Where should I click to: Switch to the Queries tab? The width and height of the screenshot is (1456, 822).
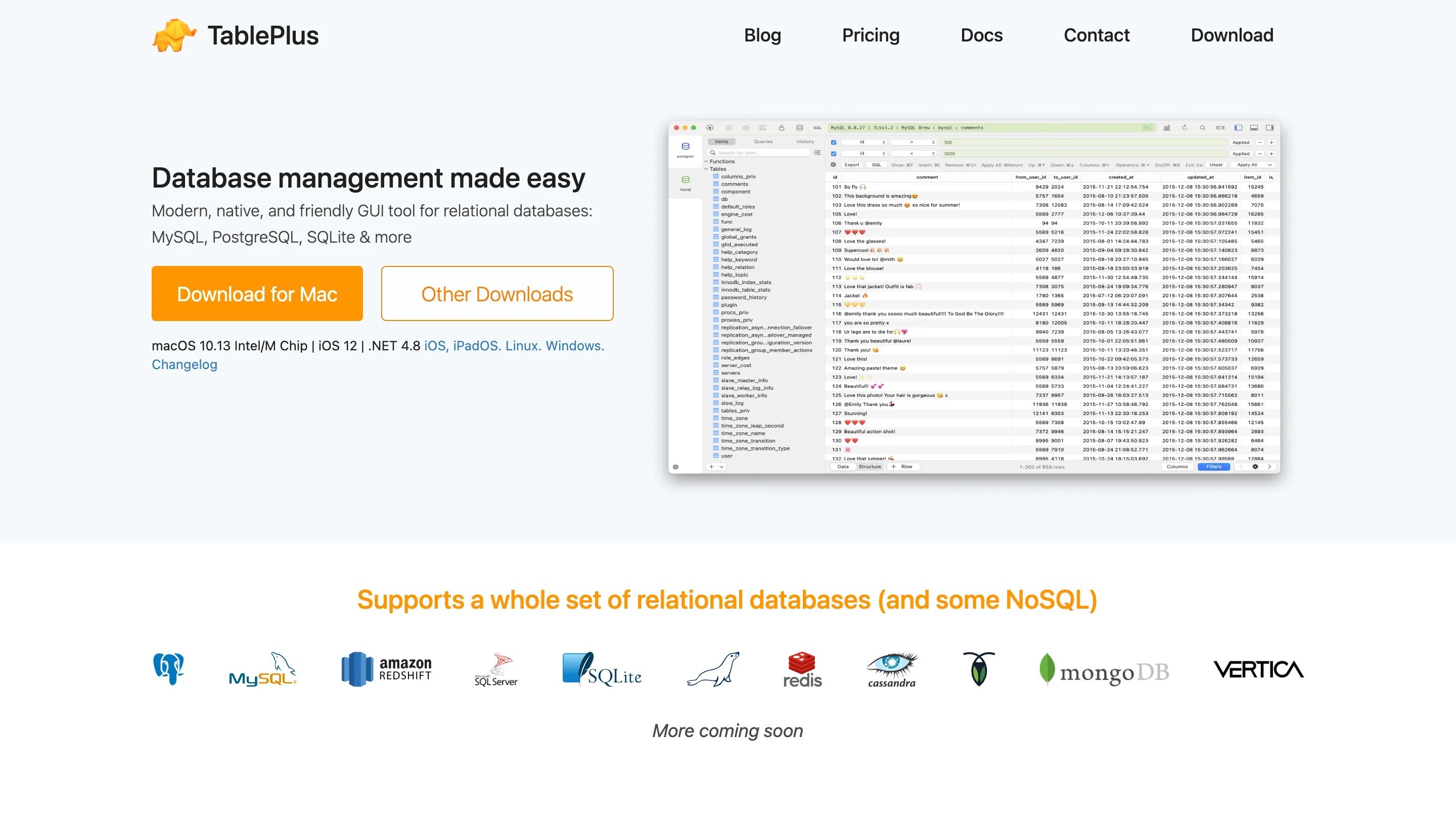pyautogui.click(x=763, y=142)
